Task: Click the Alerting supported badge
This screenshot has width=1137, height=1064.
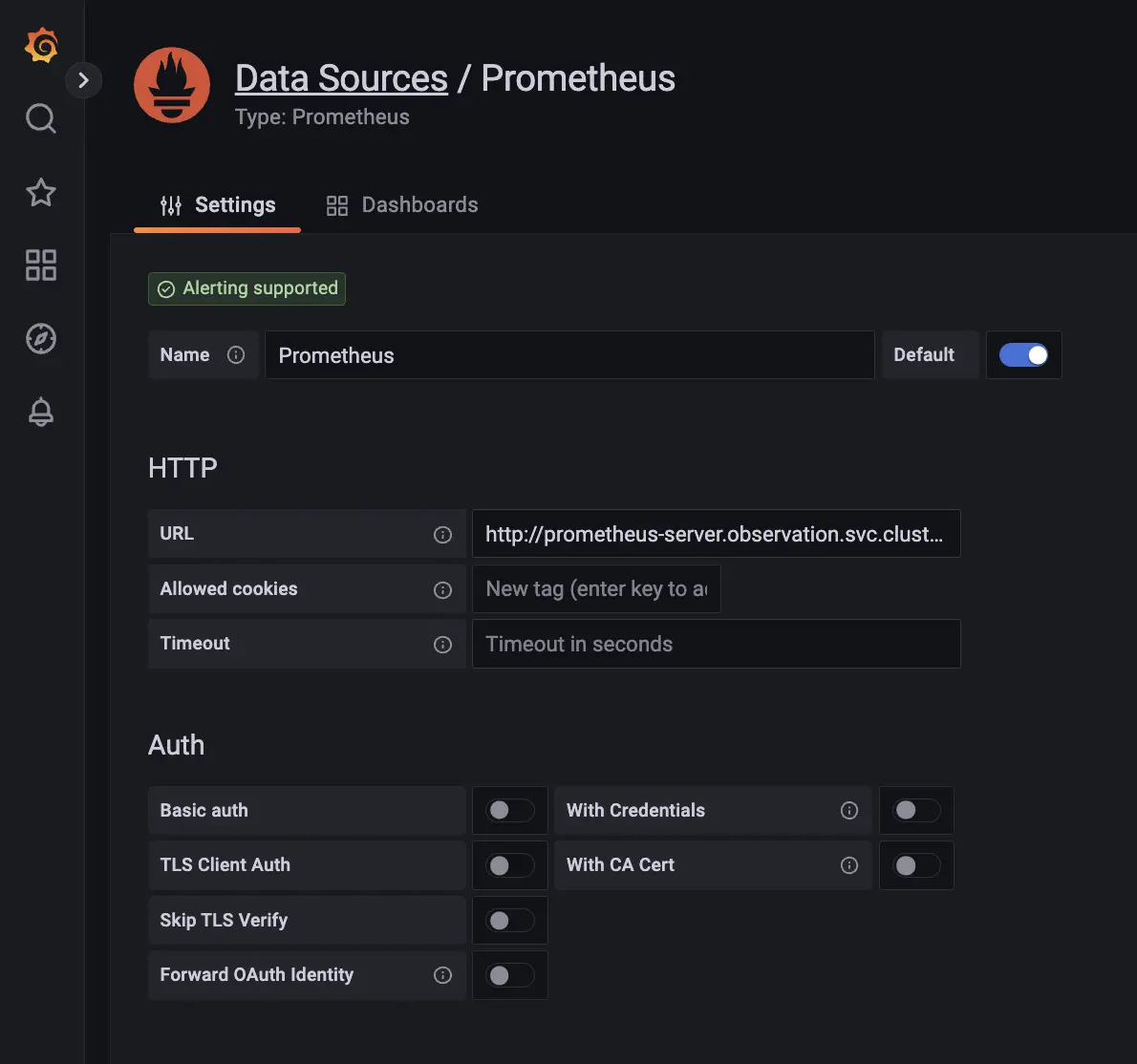Action: [247, 288]
